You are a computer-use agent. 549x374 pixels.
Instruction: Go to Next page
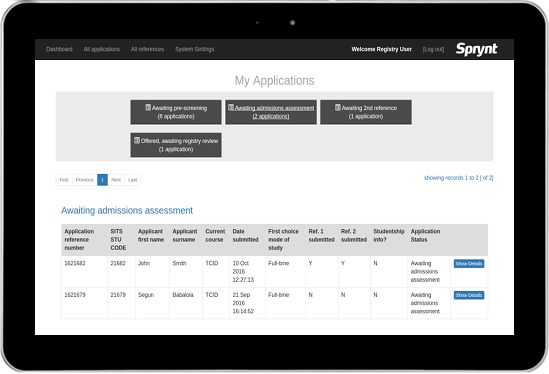point(116,180)
